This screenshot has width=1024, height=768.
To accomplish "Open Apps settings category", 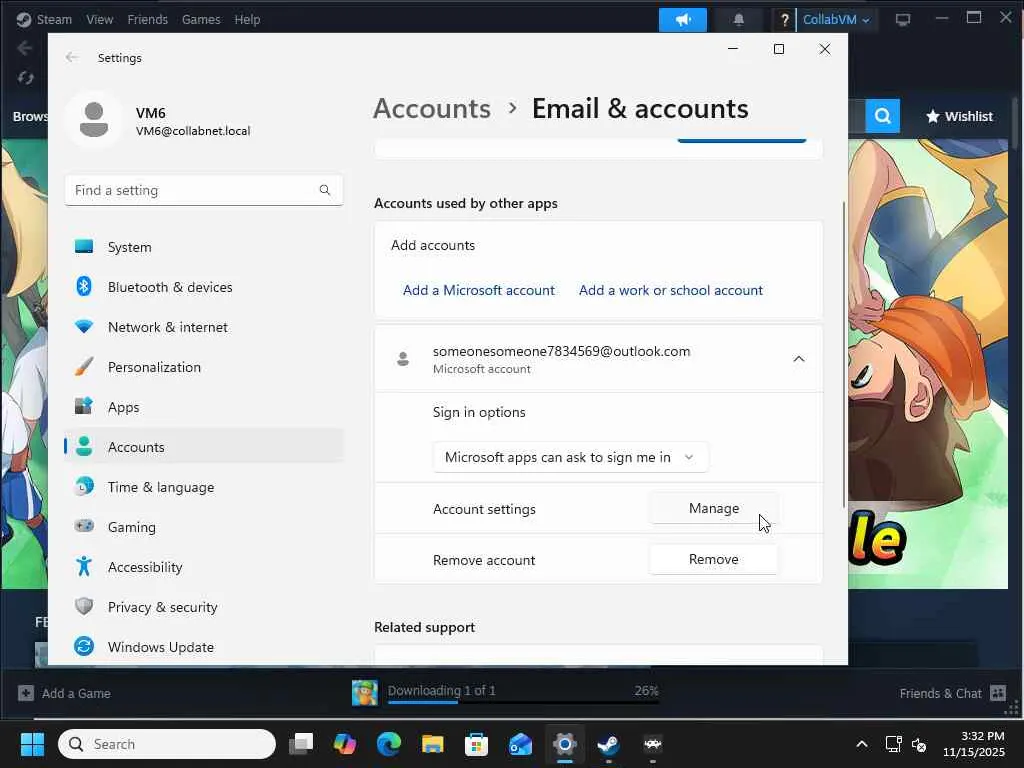I will [204, 407].
